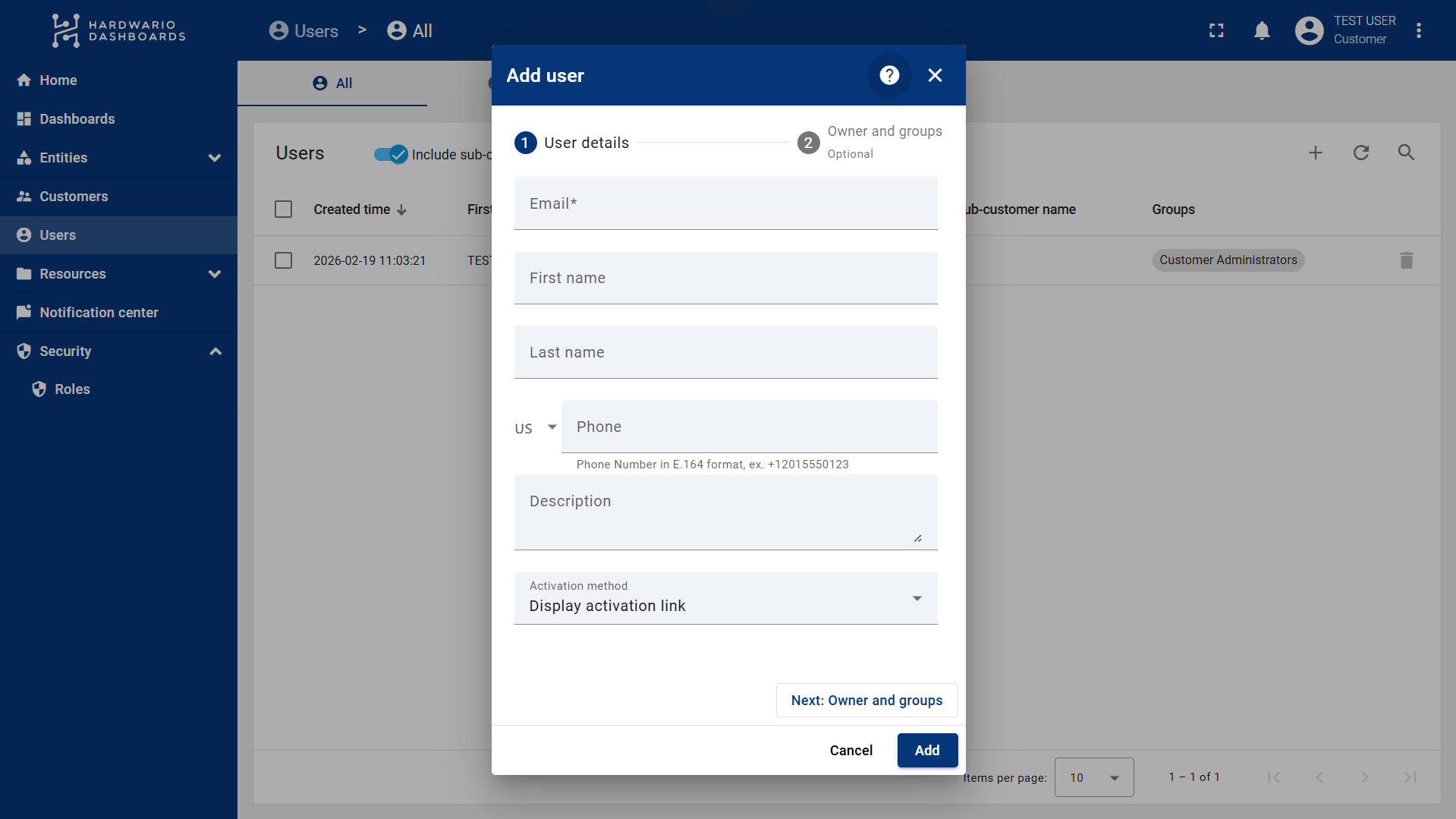Viewport: 1456px width, 819px height.
Task: Open notifications bell icon
Action: click(x=1262, y=30)
